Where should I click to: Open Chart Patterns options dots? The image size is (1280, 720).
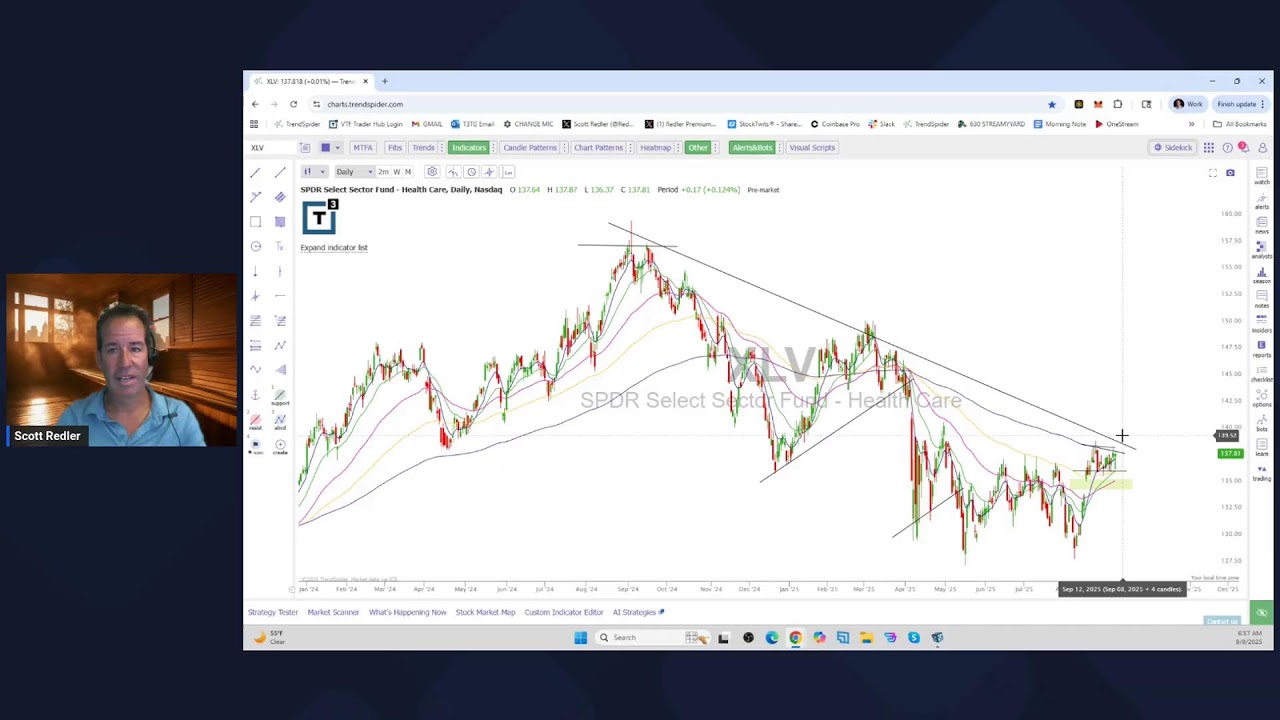[x=630, y=148]
